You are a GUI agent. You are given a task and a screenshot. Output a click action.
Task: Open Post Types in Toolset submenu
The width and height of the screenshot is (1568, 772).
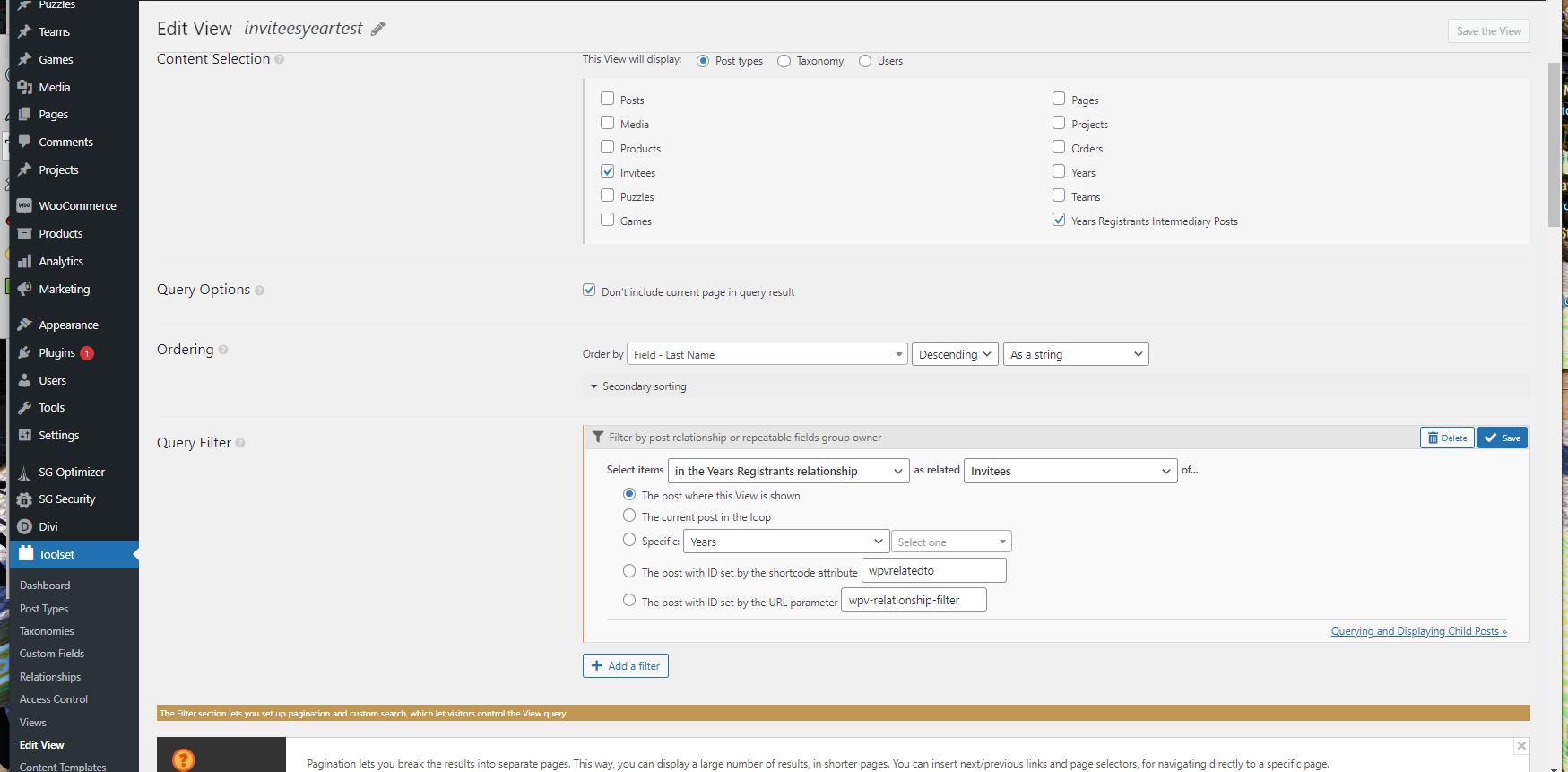click(44, 609)
